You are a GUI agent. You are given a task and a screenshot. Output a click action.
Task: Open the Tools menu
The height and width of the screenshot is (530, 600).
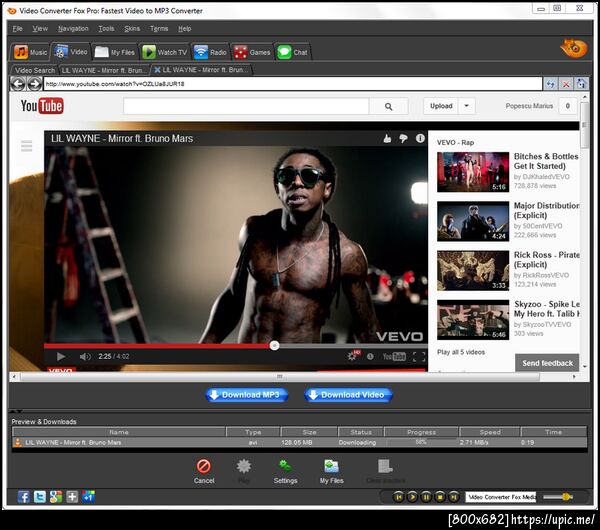pyautogui.click(x=106, y=29)
